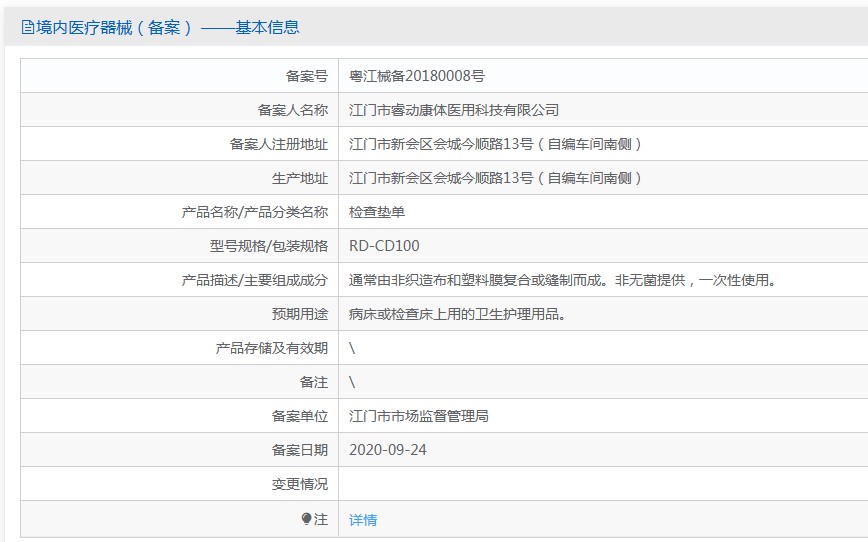The width and height of the screenshot is (868, 542).
Task: Click the product description starting with 通常由非织造布
Action: pos(563,280)
